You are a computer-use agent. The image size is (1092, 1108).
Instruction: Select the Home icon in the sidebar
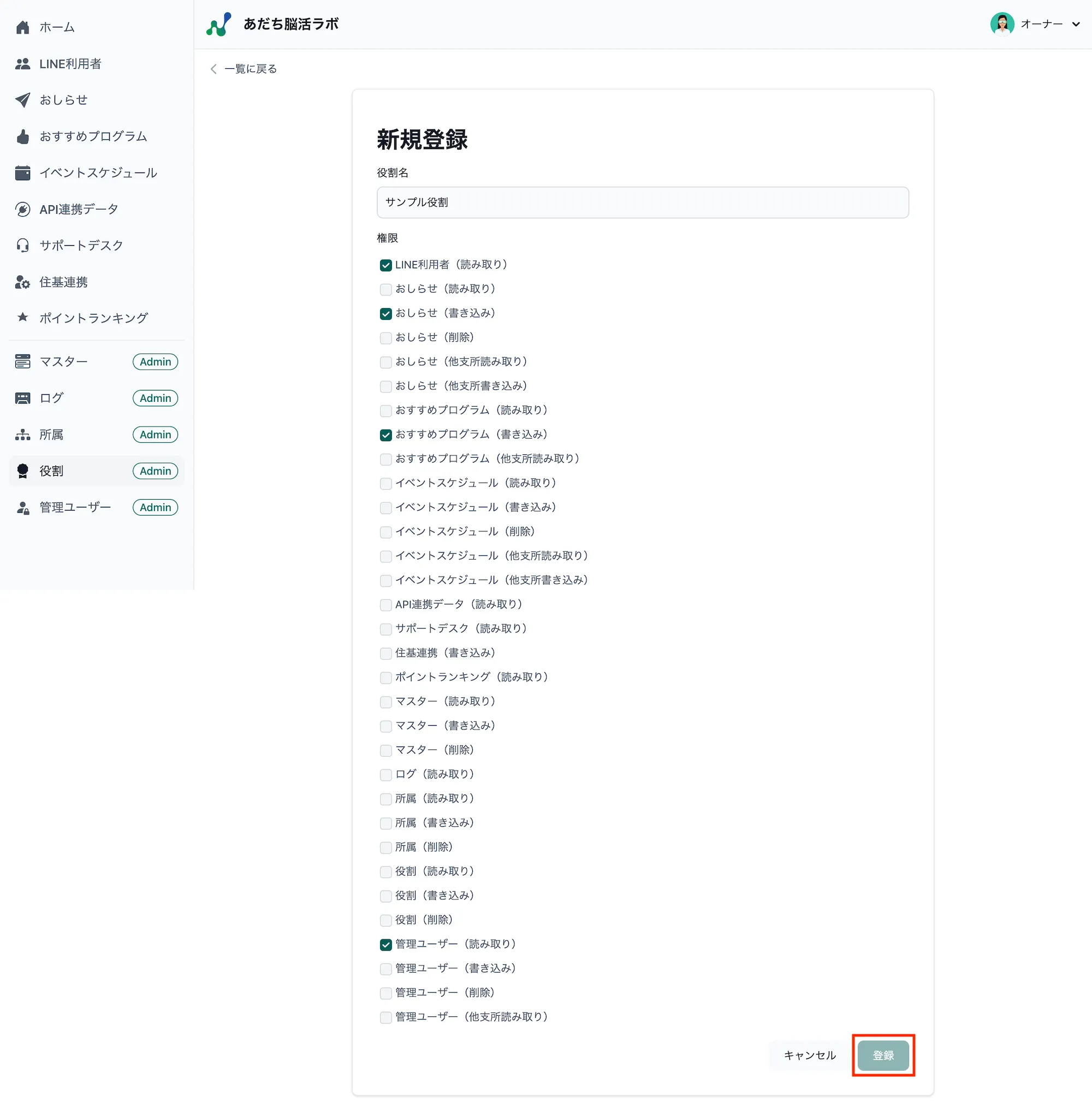(22, 27)
